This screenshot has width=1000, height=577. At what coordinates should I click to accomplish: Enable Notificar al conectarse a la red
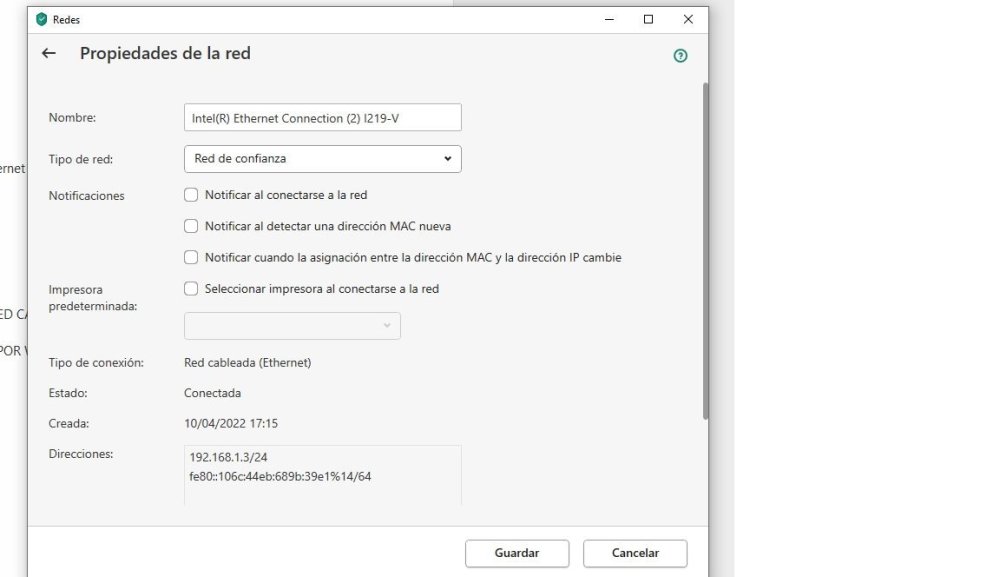[x=191, y=195]
